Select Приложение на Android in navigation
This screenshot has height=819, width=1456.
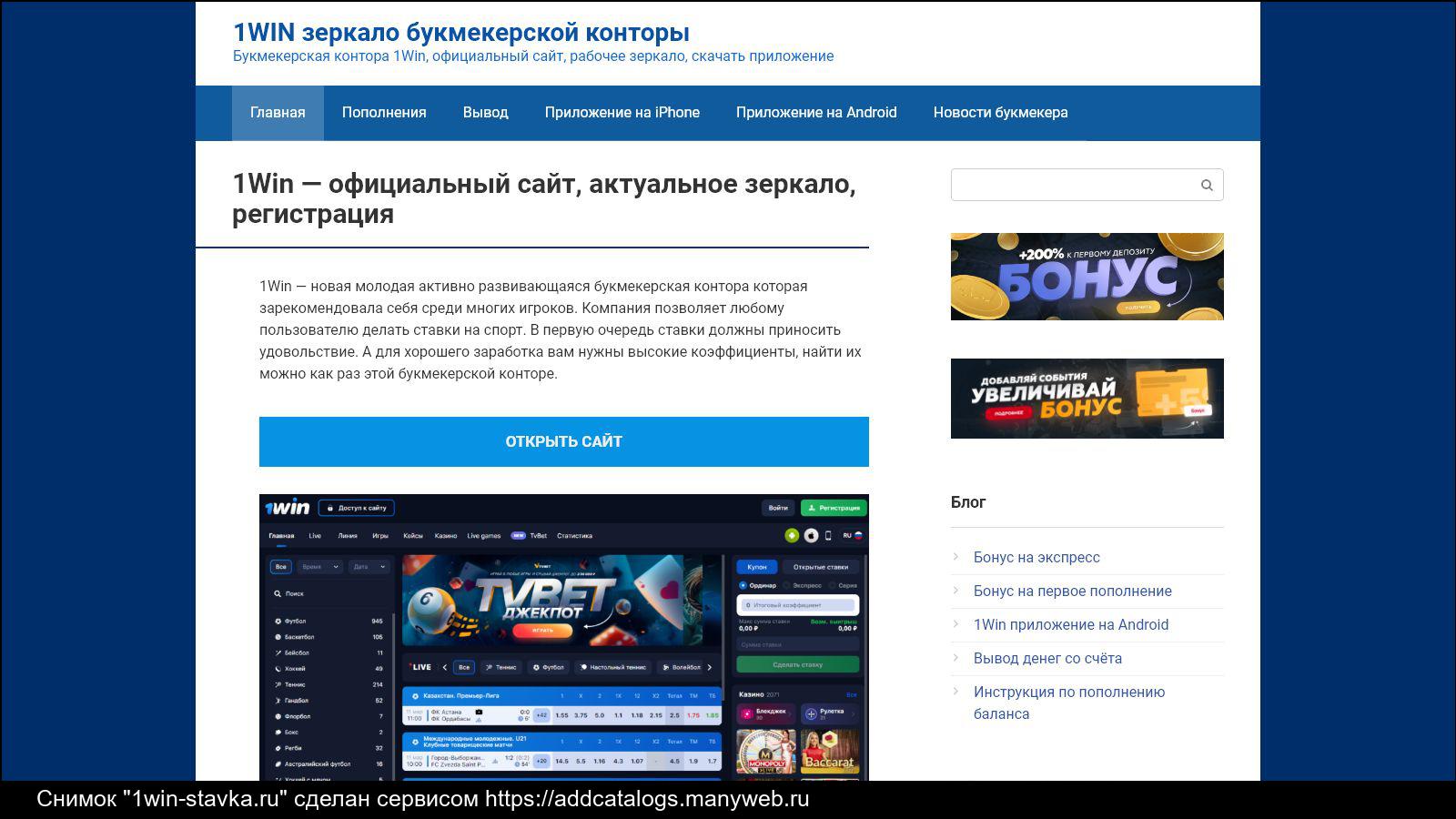(x=816, y=113)
